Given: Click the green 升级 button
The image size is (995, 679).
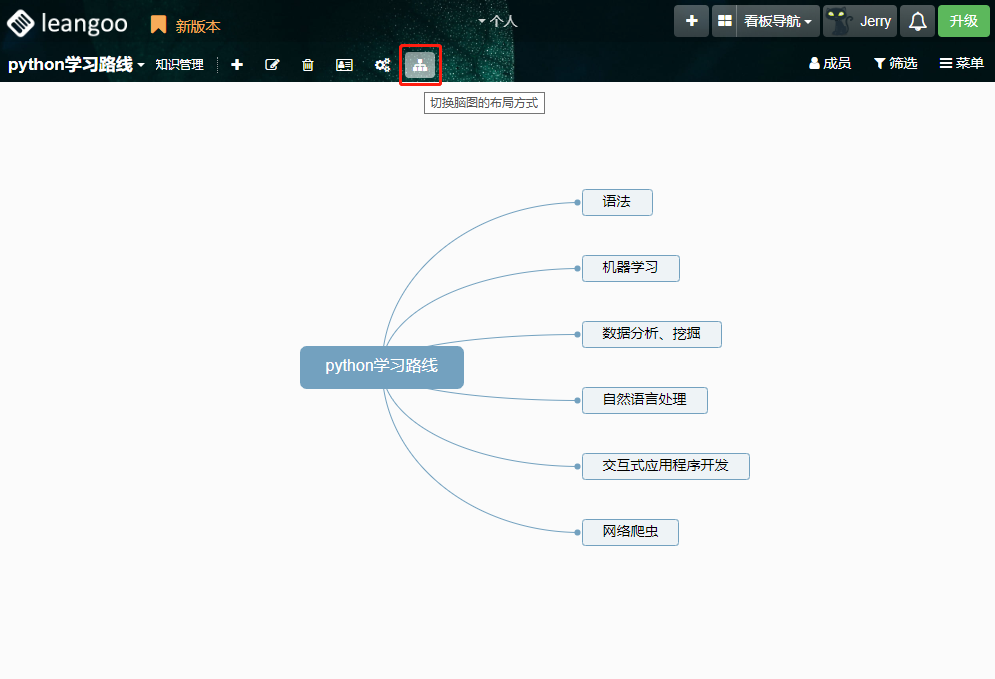Looking at the screenshot, I should point(963,21).
